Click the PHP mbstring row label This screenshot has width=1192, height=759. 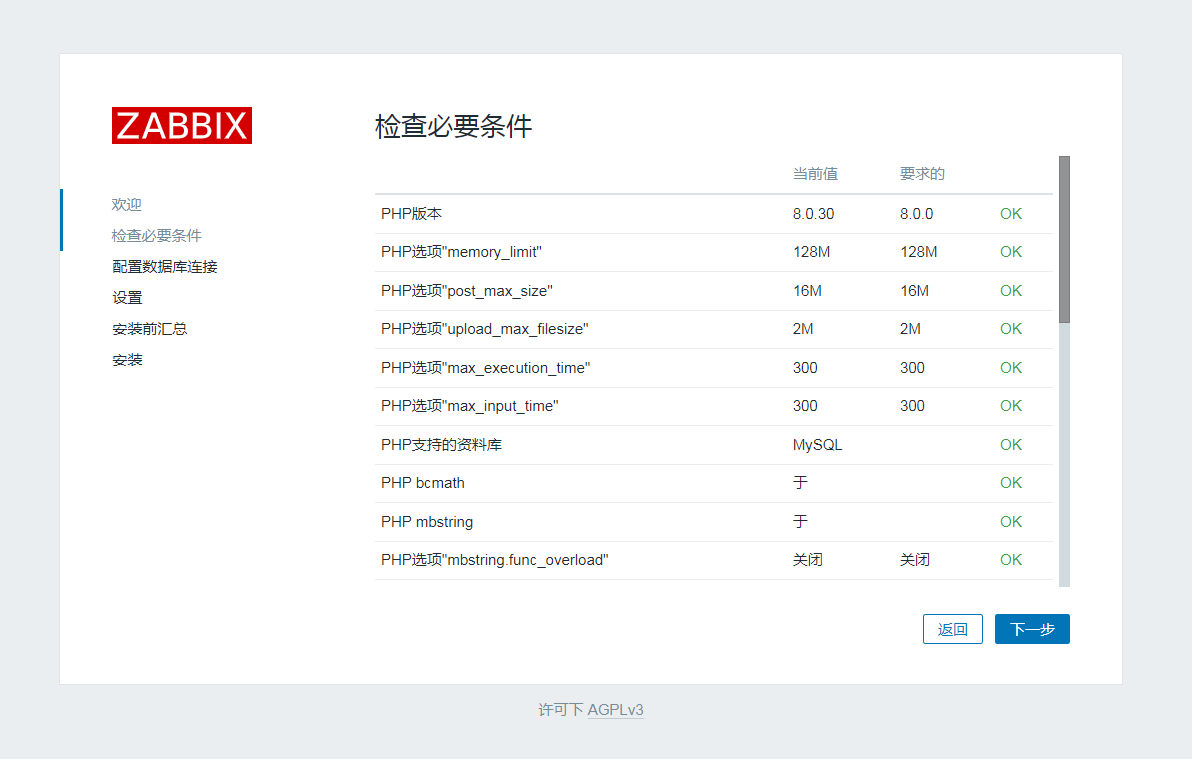coord(427,522)
